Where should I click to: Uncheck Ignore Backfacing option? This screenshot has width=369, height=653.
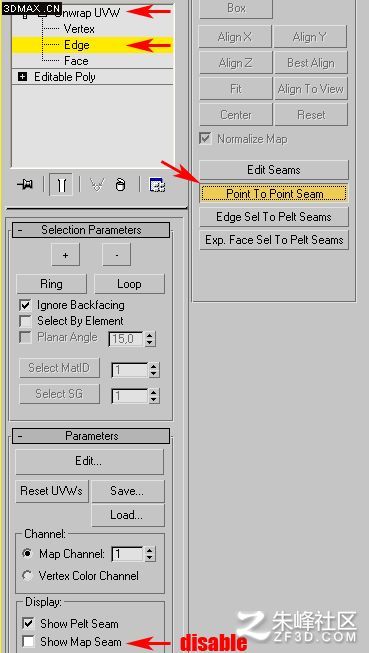pos(25,305)
